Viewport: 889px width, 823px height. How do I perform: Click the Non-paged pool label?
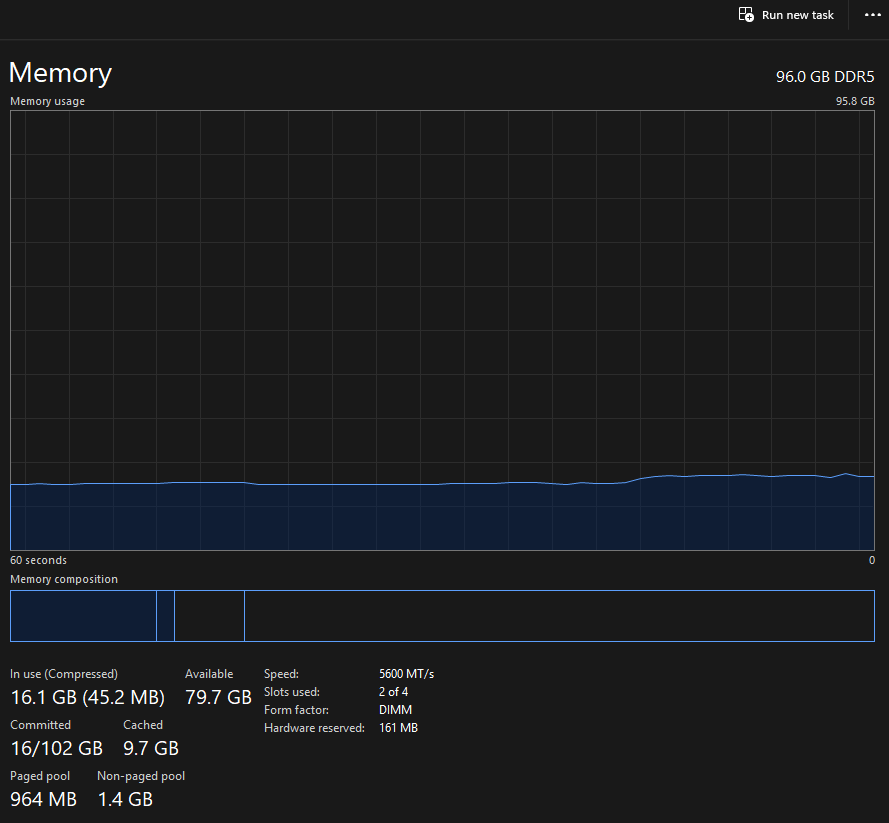pyautogui.click(x=141, y=776)
